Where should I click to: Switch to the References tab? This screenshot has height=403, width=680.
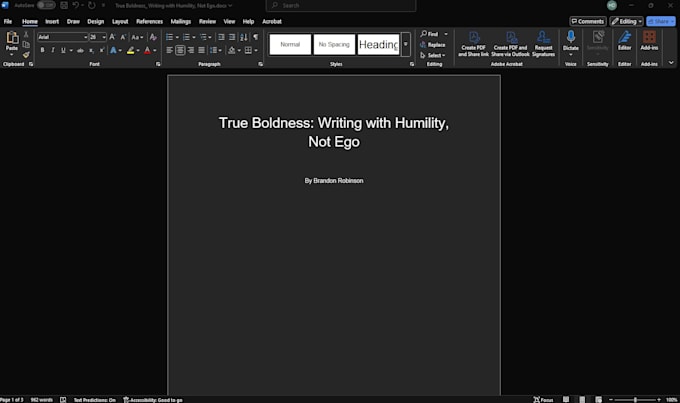150,21
